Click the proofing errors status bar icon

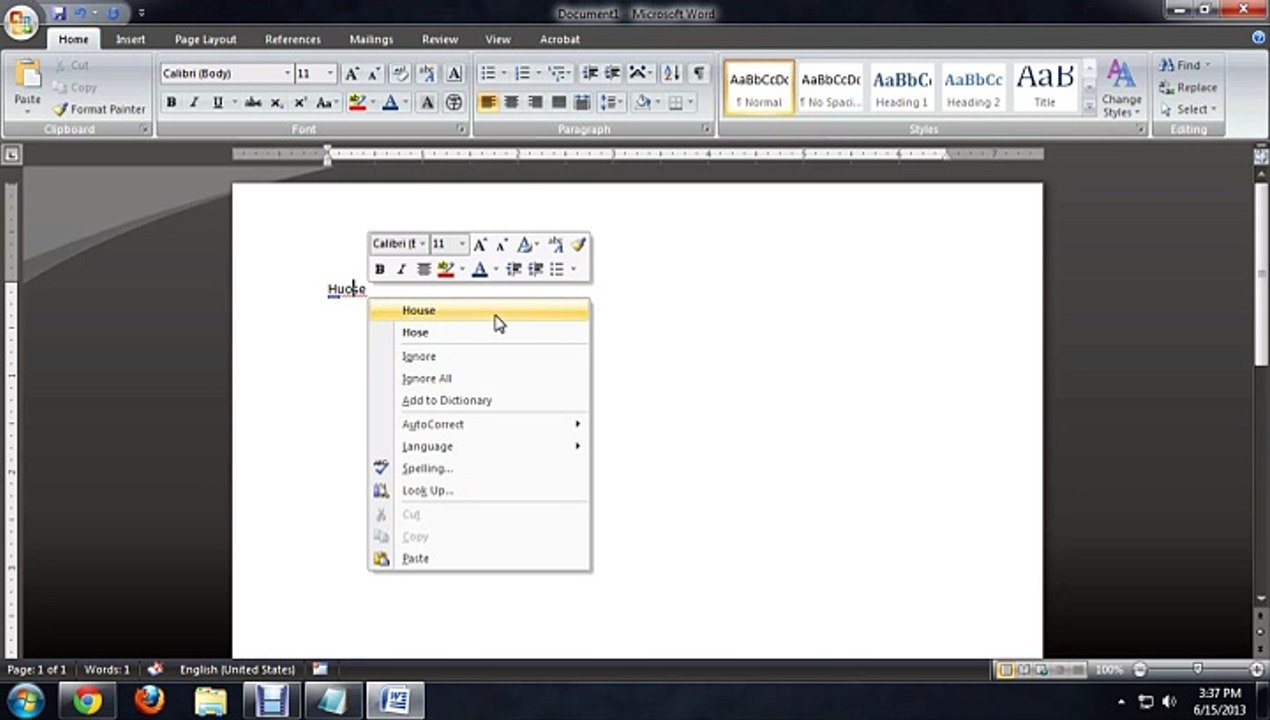coord(155,669)
